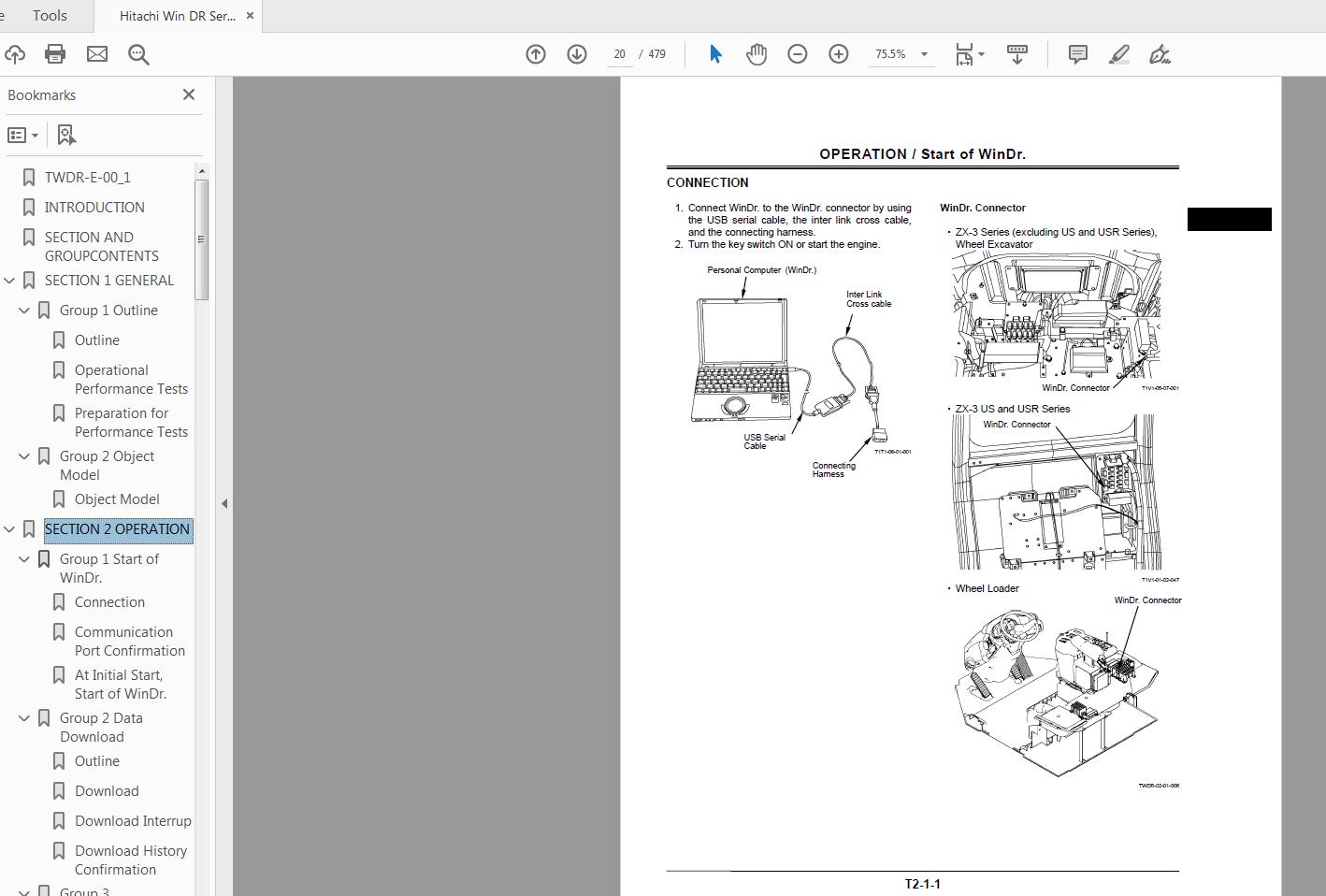Screen dimensions: 1326x896
Task: Open the Object Model bookmark
Action: 118,499
